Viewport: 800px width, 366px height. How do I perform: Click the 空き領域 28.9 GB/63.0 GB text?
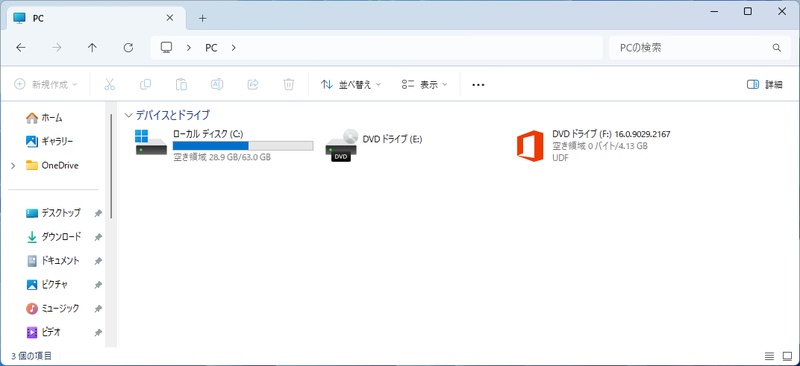pos(222,157)
